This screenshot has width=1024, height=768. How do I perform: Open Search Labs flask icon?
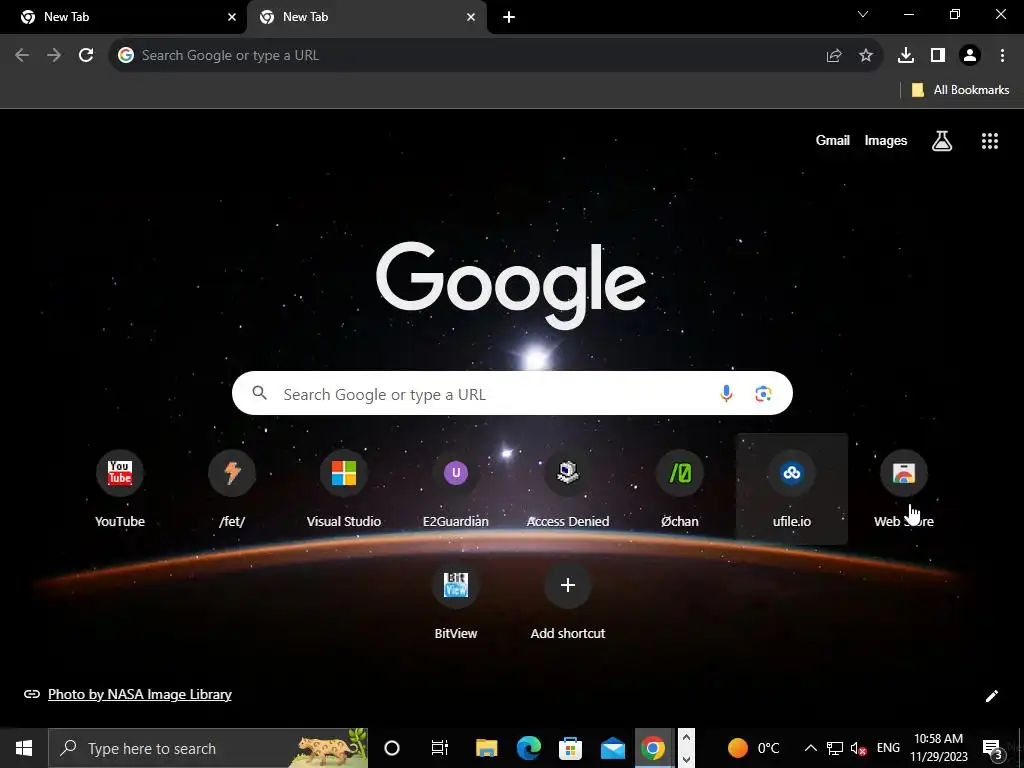coord(942,141)
